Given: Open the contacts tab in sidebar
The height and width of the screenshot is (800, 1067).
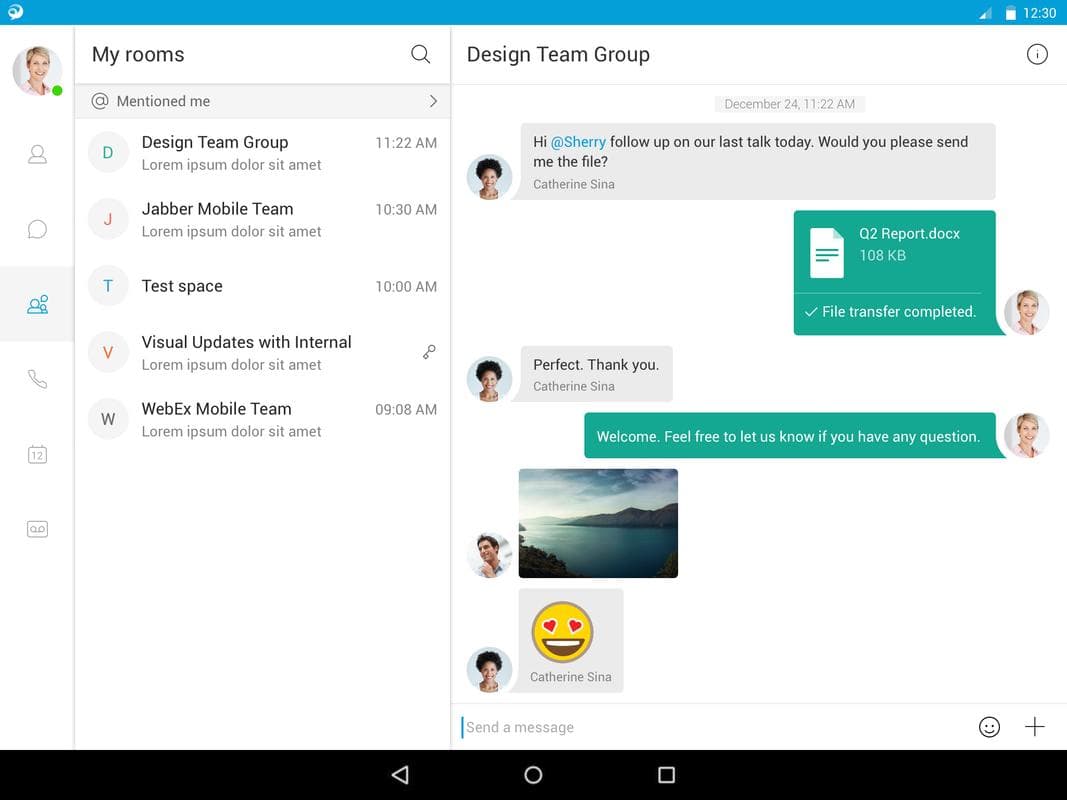Looking at the screenshot, I should point(37,154).
